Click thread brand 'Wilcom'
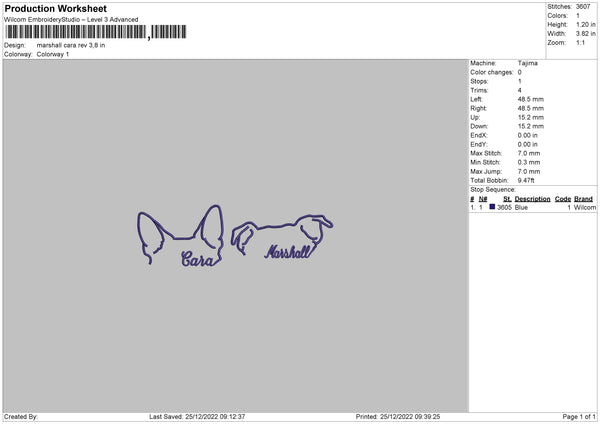The width and height of the screenshot is (600, 424). (x=585, y=207)
